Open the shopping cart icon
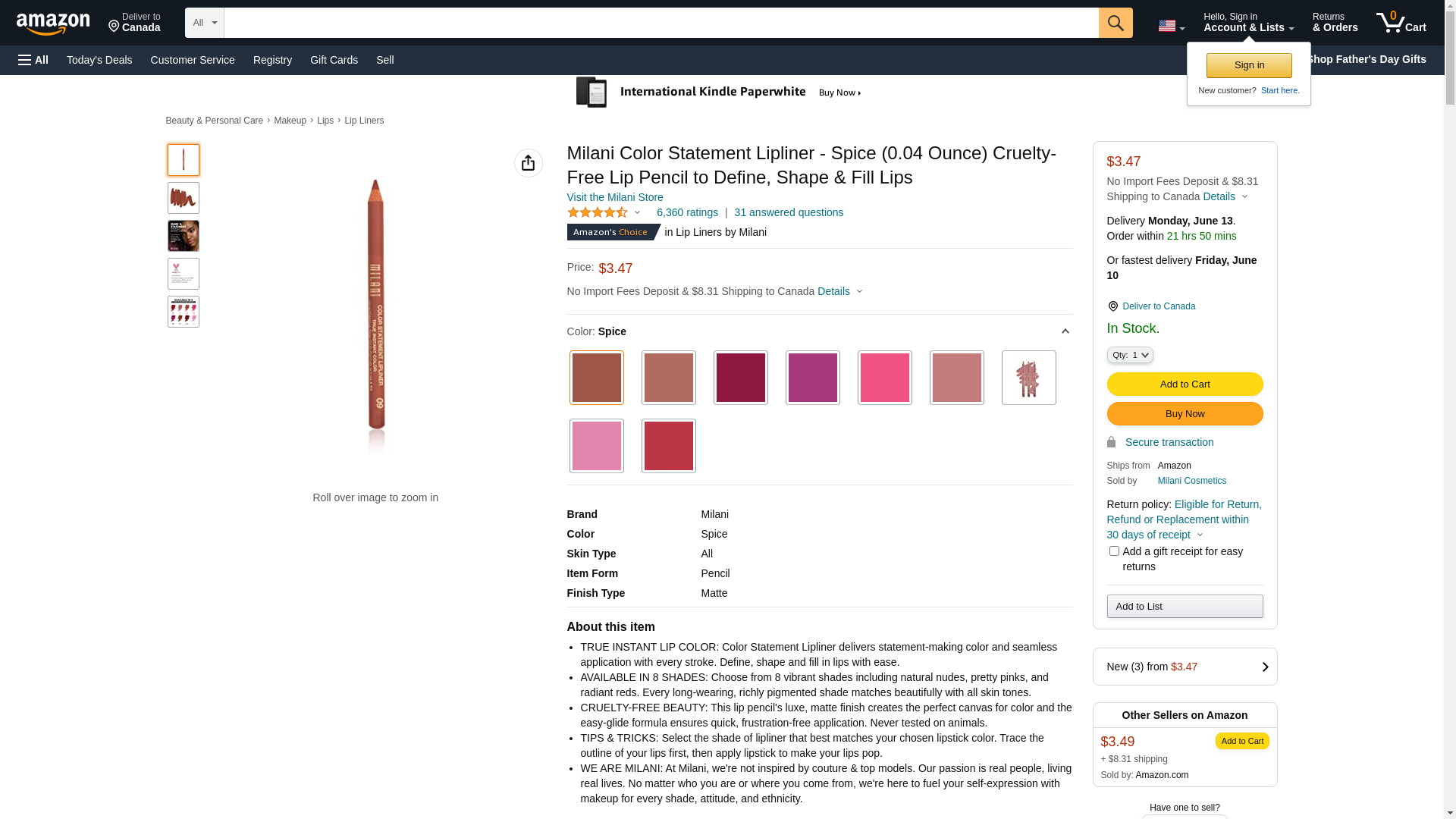 click(1401, 23)
